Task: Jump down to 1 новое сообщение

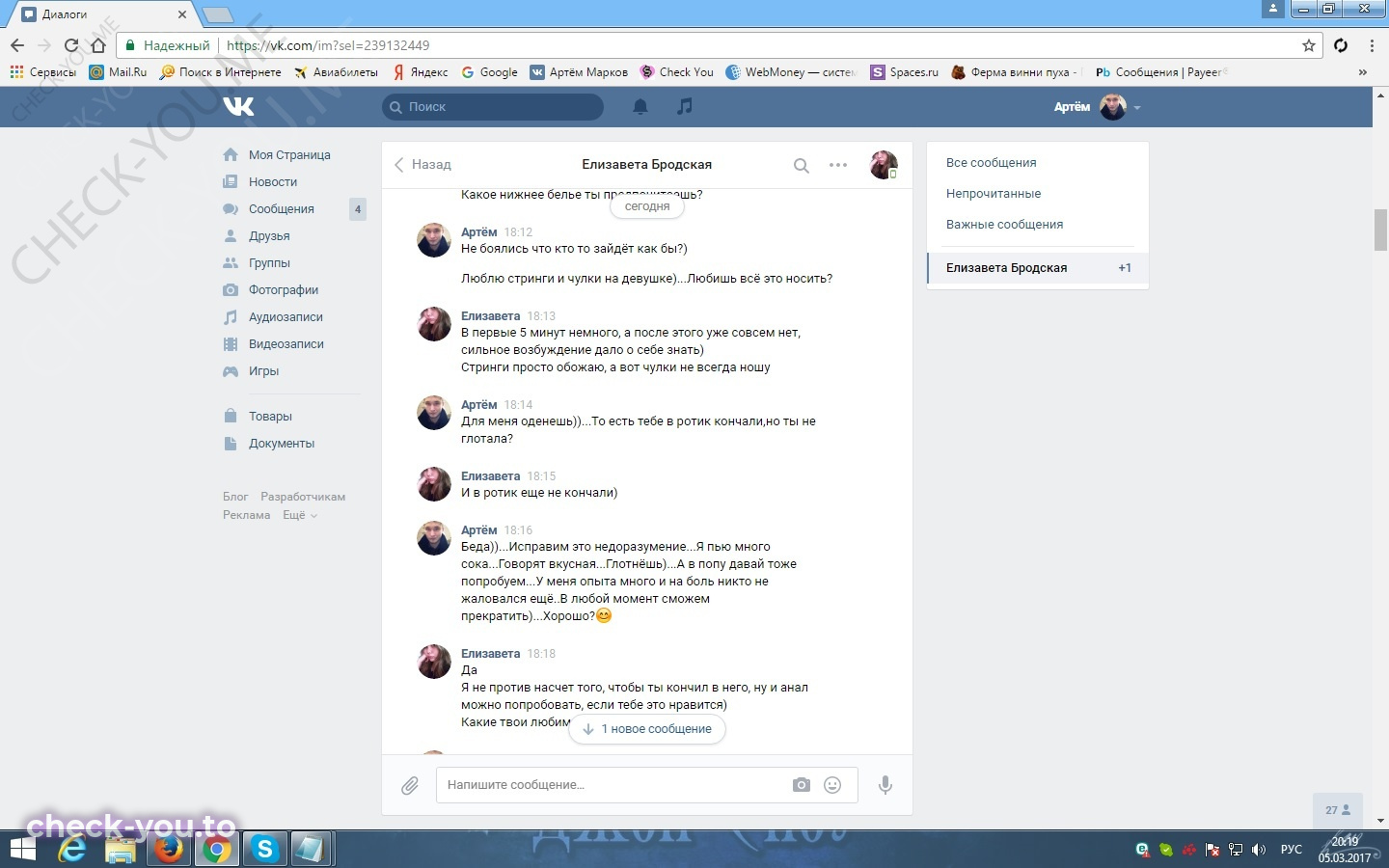Action: [x=647, y=729]
